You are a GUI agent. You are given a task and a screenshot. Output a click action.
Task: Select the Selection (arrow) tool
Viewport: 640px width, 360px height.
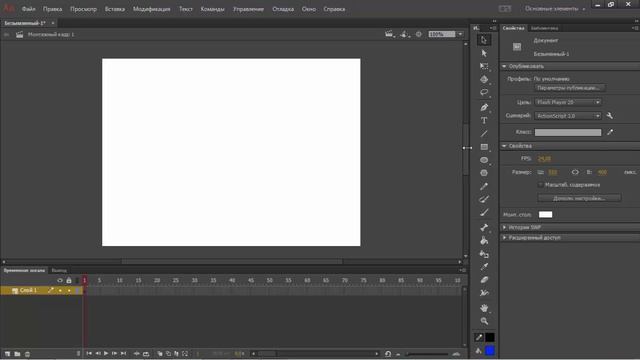click(x=484, y=40)
